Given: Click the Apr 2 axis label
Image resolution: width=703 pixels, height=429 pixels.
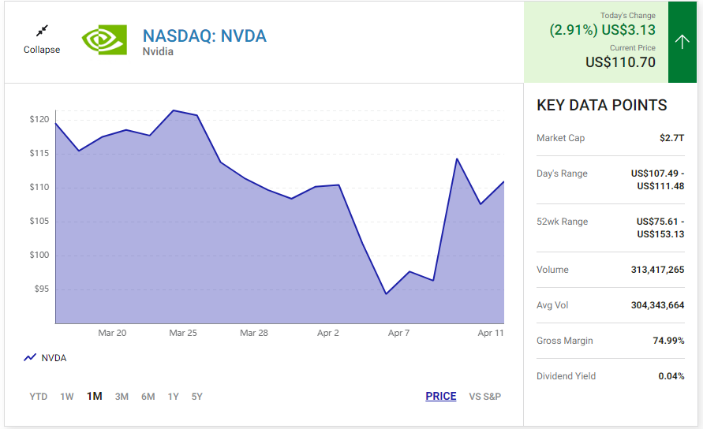Looking at the screenshot, I should pyautogui.click(x=328, y=333).
